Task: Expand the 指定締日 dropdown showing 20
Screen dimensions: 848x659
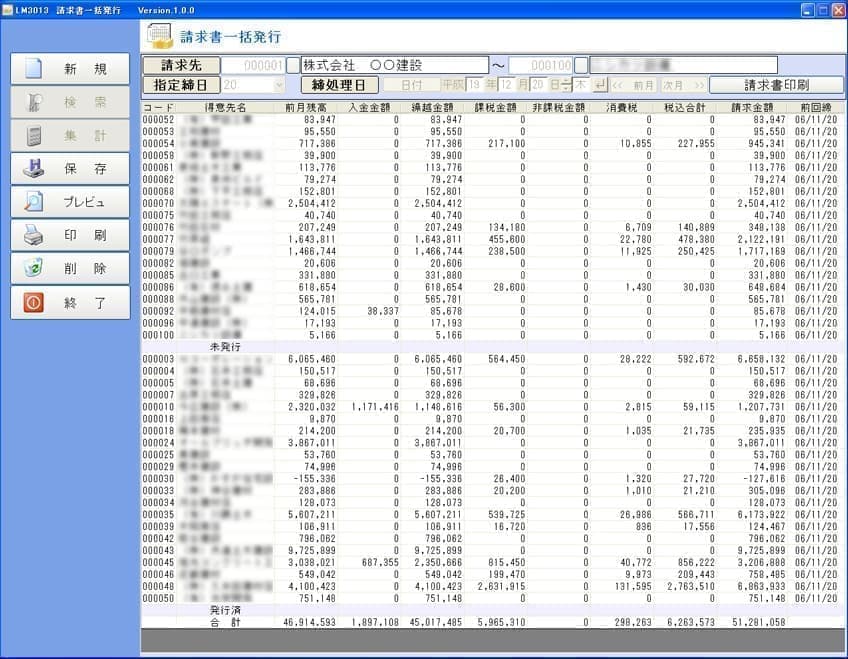Action: (278, 85)
